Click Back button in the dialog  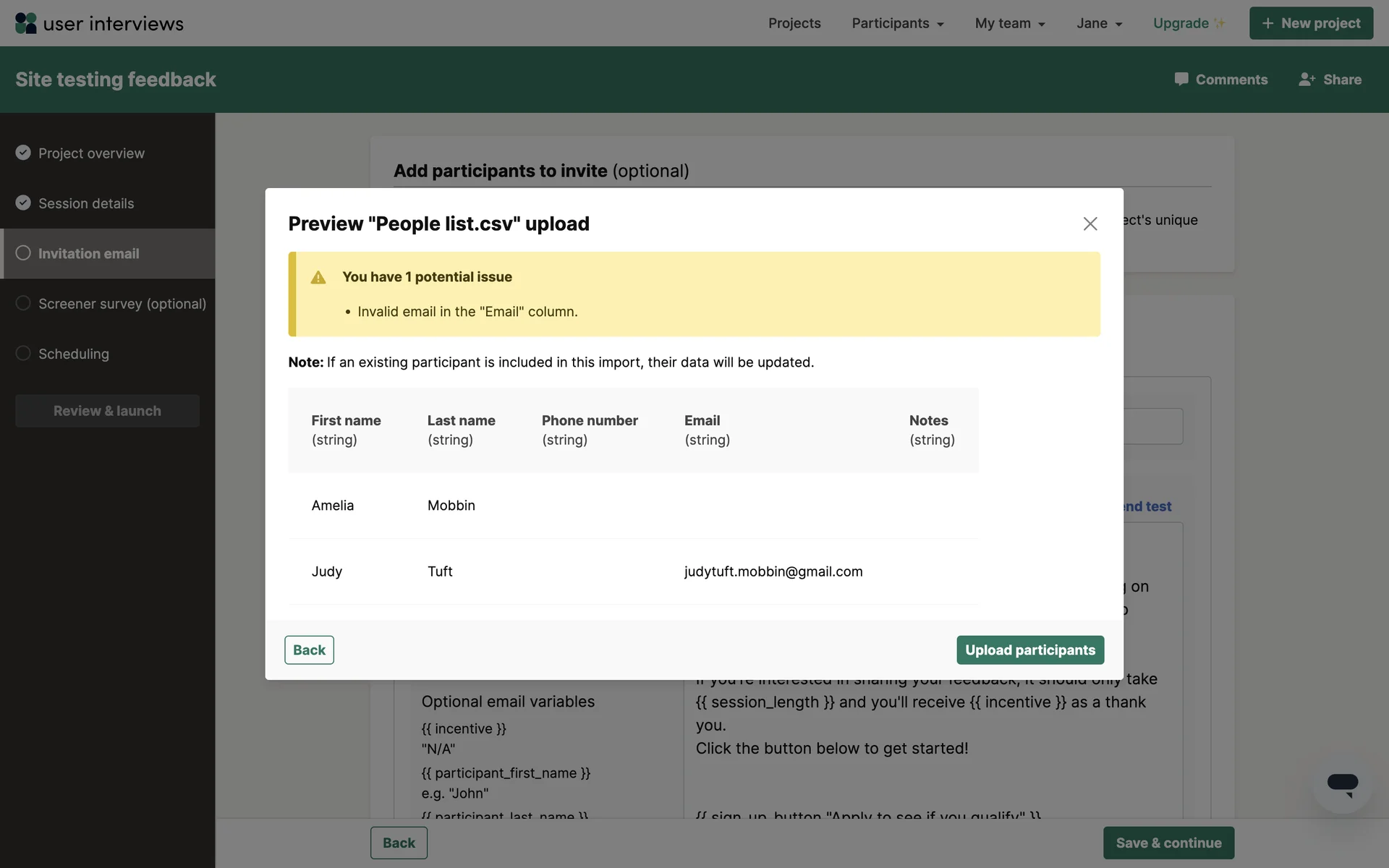pyautogui.click(x=309, y=650)
